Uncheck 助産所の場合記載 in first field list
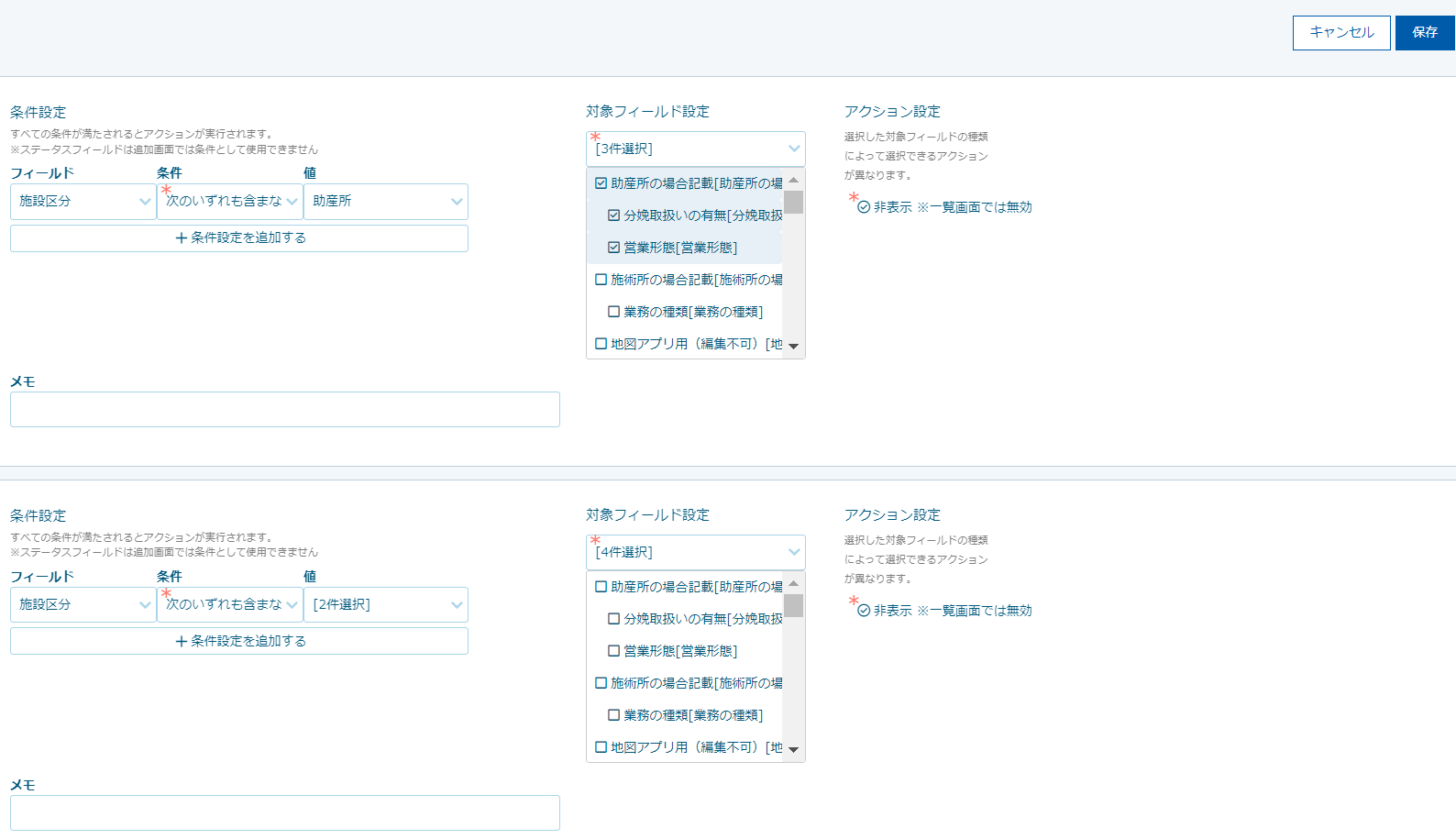 (x=601, y=183)
